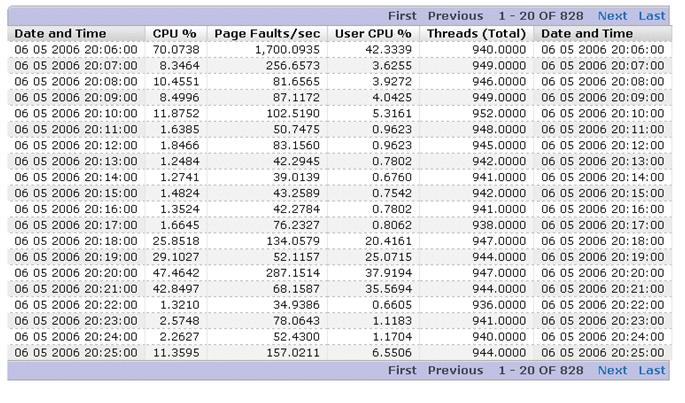Select page faults value 42.2784
Image resolution: width=685 pixels, height=403 pixels.
(296, 209)
